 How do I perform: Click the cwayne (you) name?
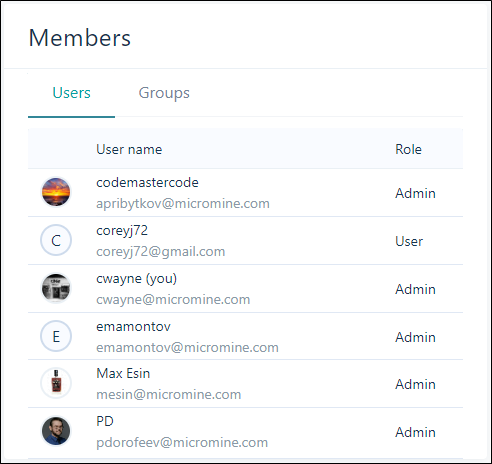pyautogui.click(x=136, y=279)
